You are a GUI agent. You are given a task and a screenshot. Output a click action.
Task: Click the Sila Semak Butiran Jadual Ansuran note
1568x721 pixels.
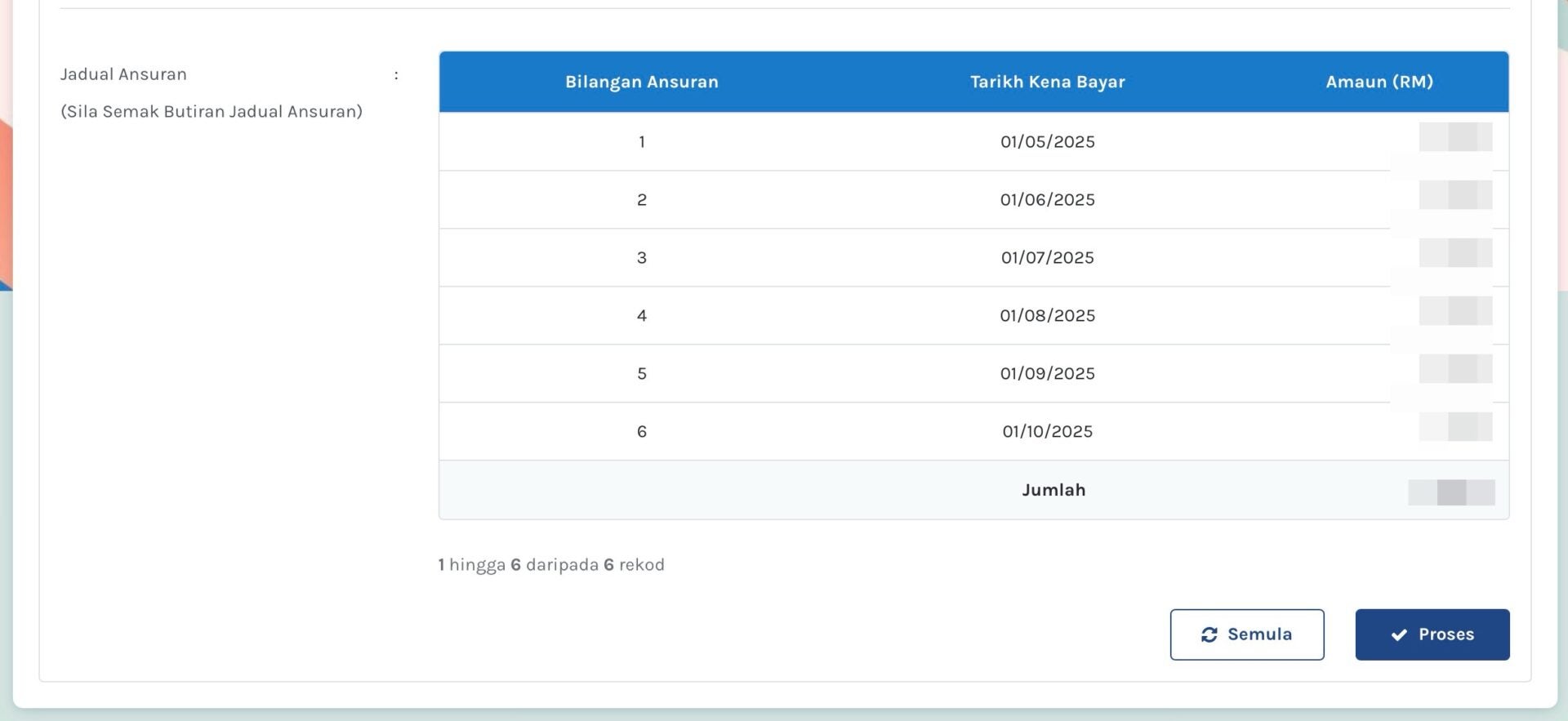point(212,112)
